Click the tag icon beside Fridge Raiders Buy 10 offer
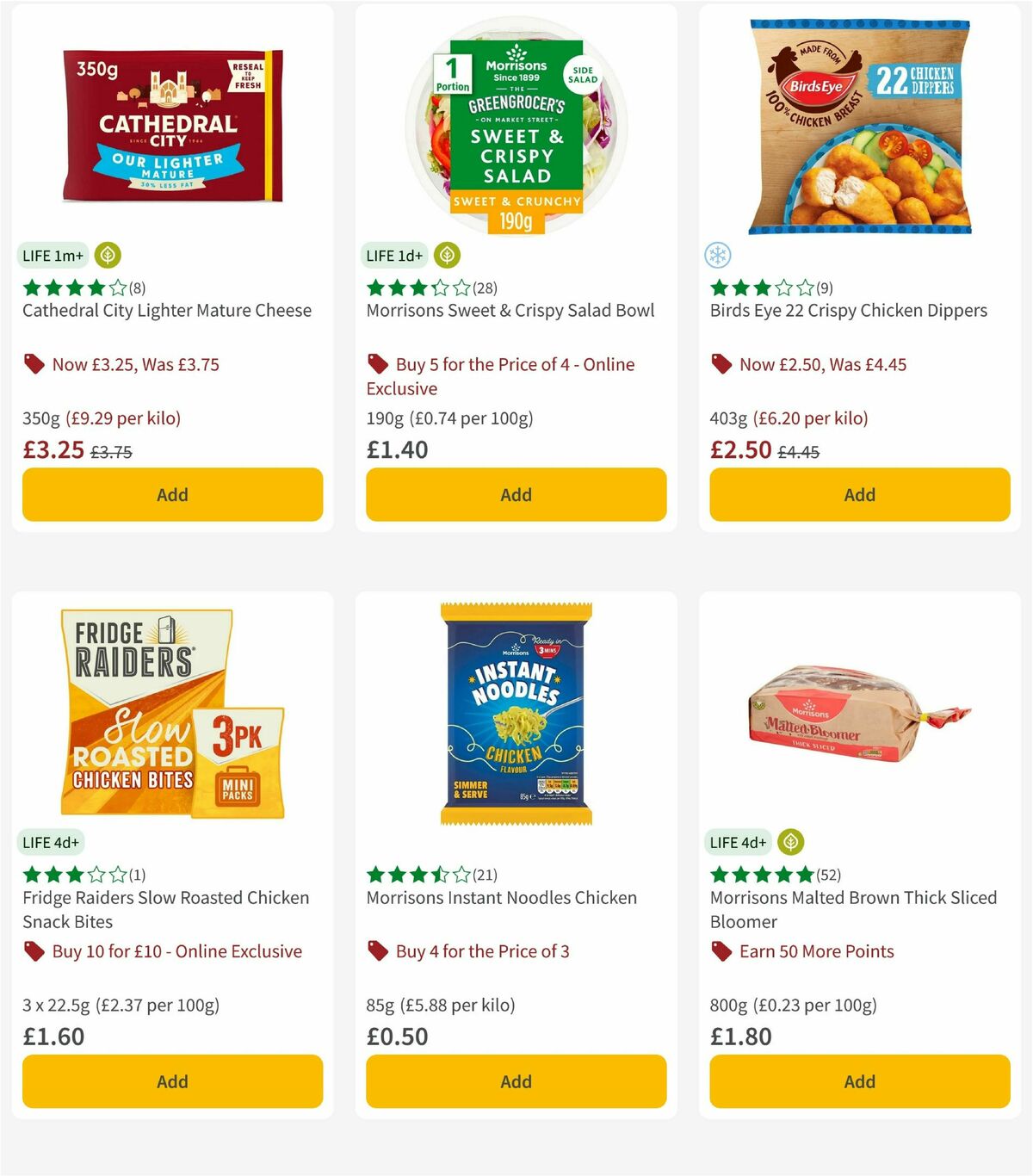 34,951
